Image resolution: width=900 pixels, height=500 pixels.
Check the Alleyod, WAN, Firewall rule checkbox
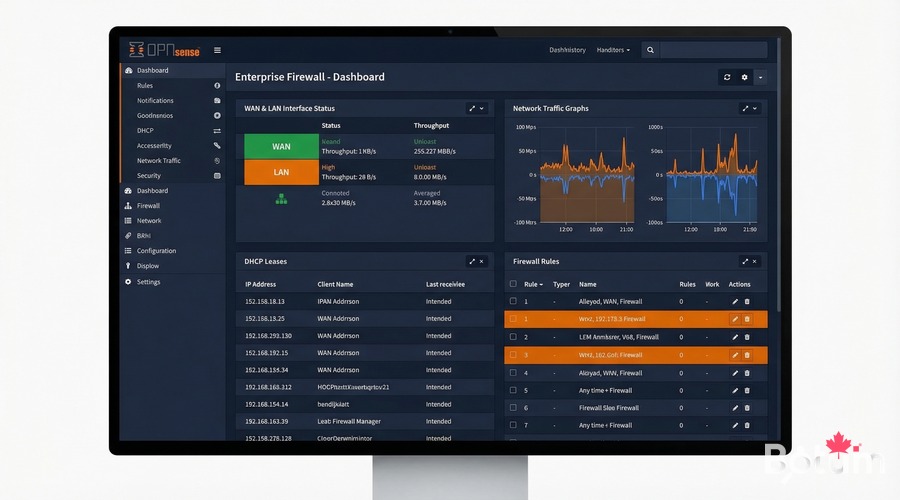pos(513,301)
